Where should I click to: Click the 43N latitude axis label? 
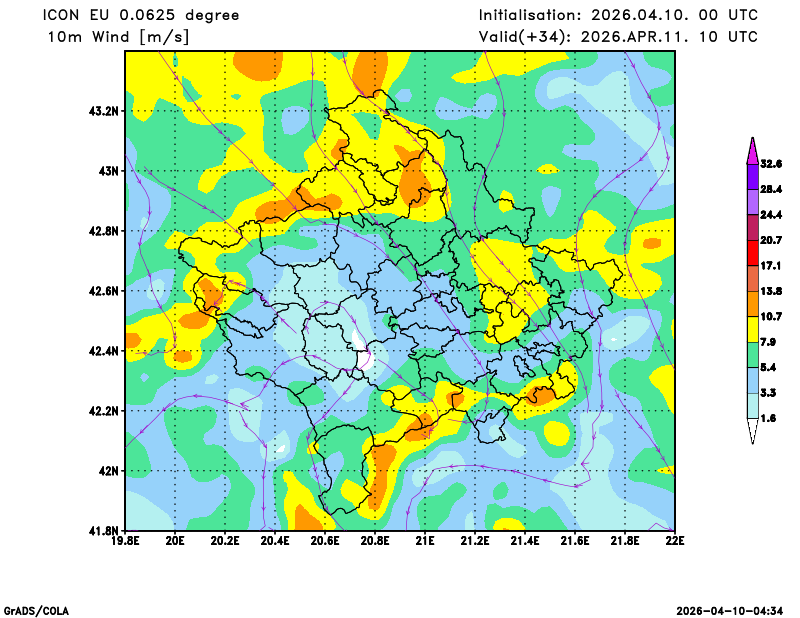pos(108,171)
